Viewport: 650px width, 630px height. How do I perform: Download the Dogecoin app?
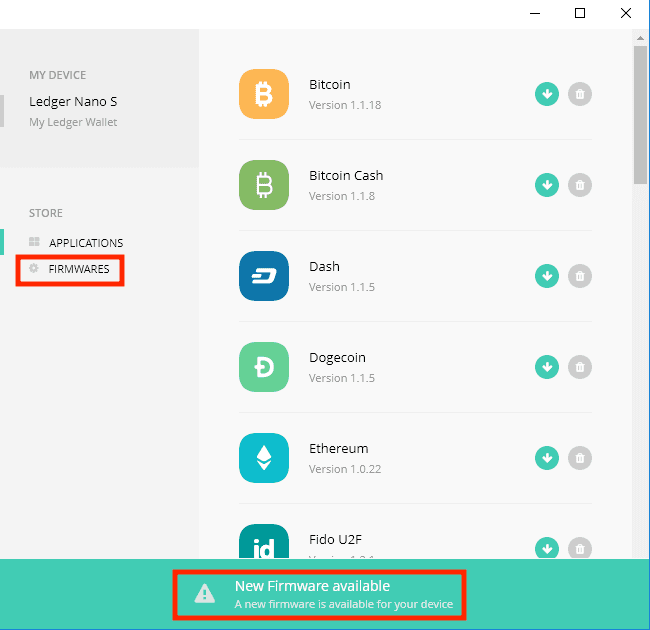click(546, 367)
